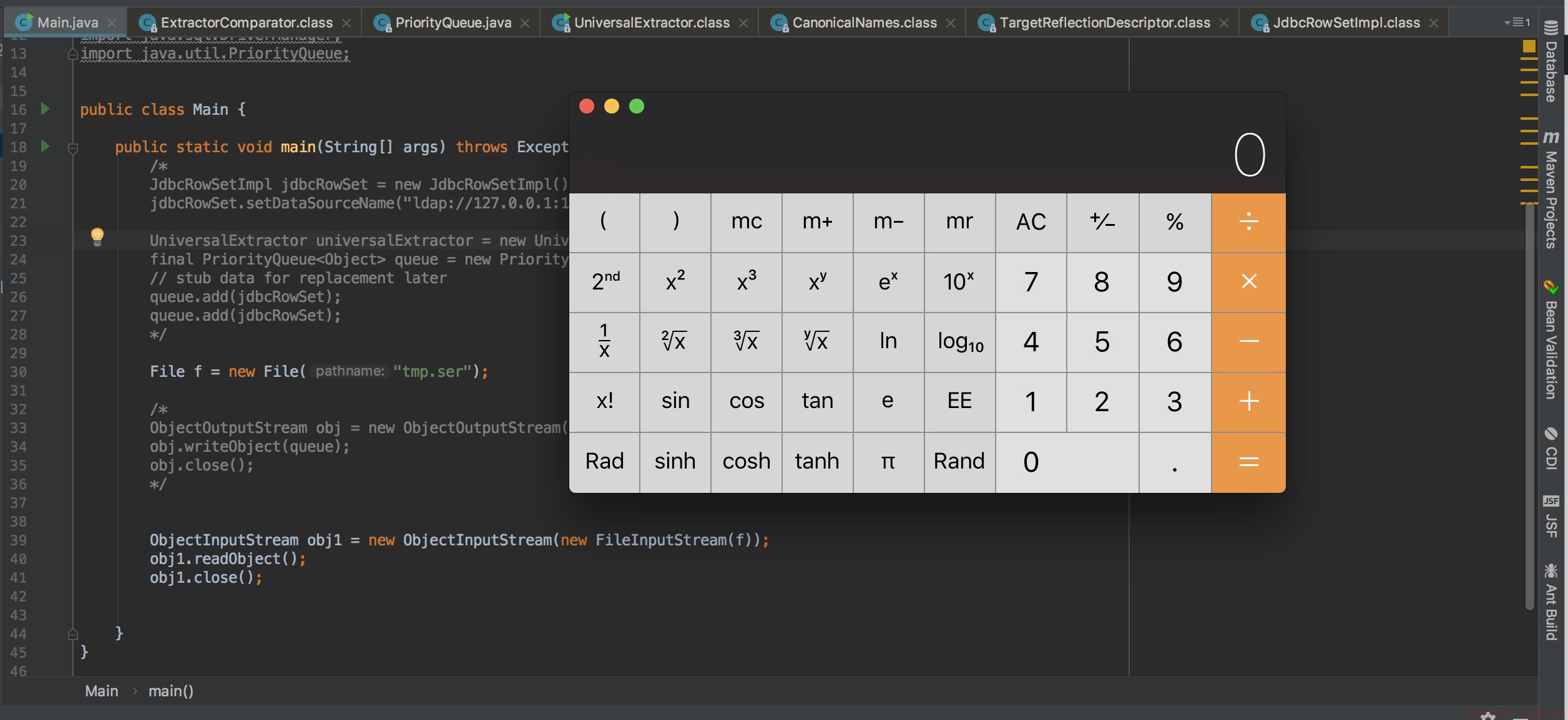Image resolution: width=1568 pixels, height=720 pixels.
Task: Toggle the 2nd function key on Calculator
Action: 605,282
